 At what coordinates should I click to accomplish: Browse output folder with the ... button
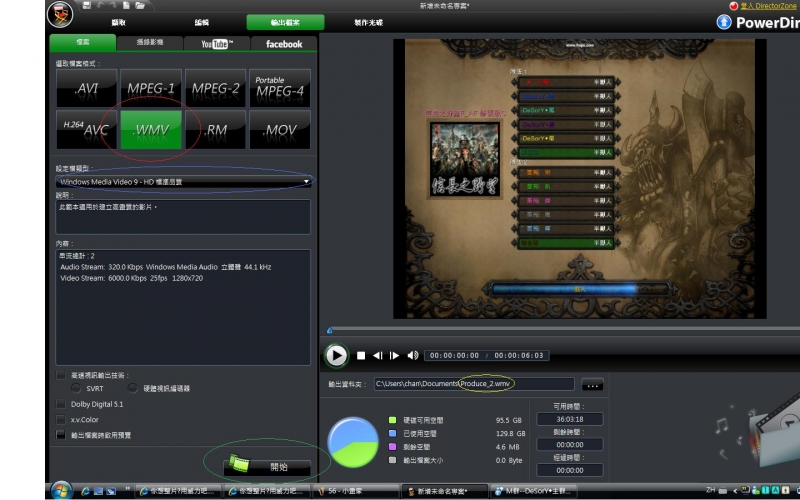tap(592, 384)
